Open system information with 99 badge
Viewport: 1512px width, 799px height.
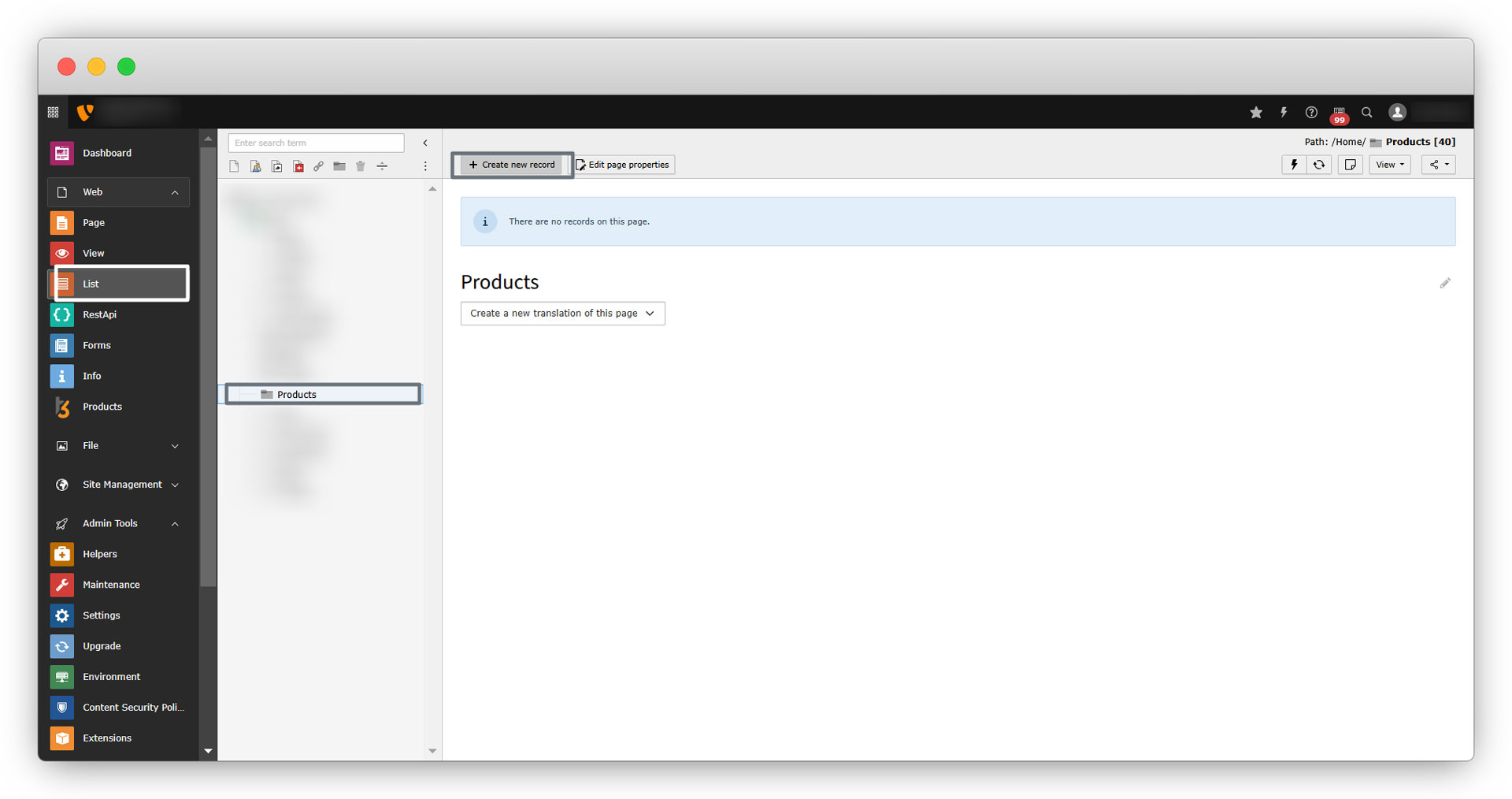[1339, 113]
